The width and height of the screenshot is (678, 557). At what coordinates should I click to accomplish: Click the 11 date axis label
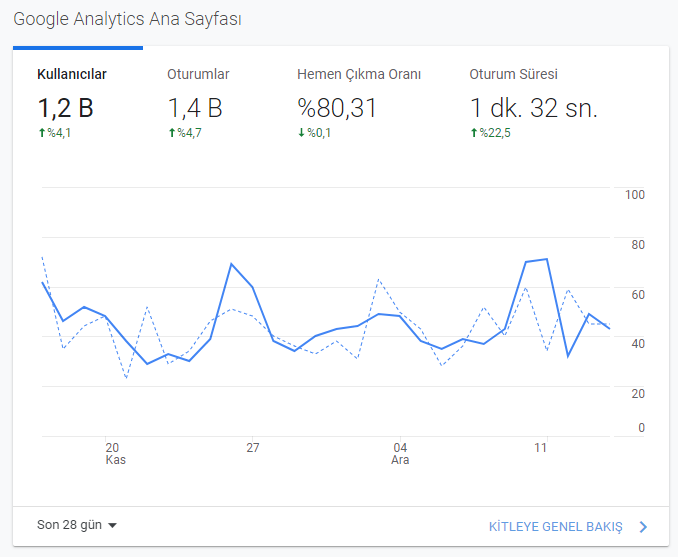coord(540,448)
